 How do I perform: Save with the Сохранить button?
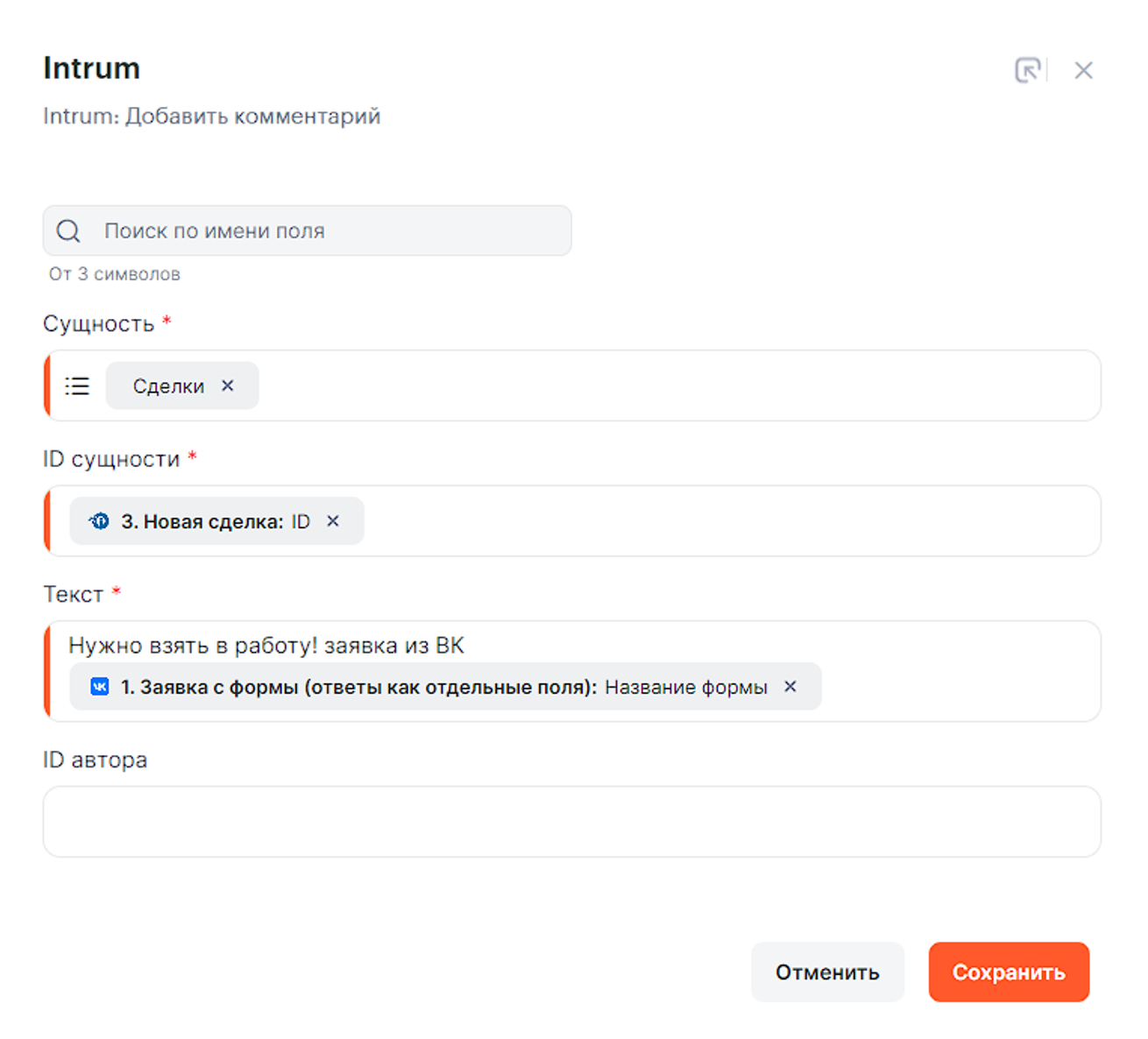[1009, 972]
